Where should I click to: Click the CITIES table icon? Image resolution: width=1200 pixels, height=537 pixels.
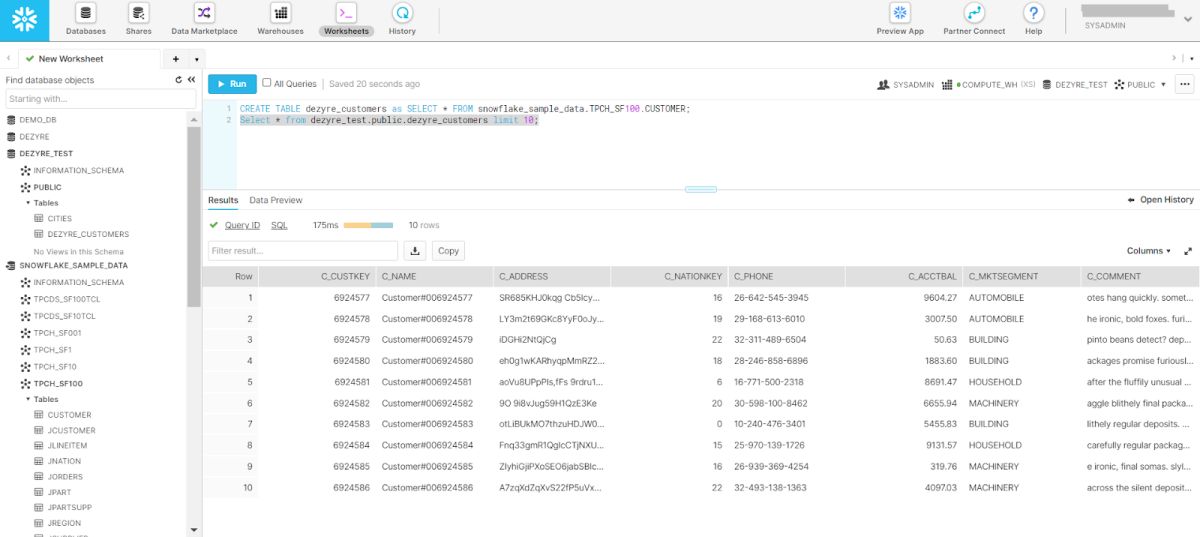(39, 218)
